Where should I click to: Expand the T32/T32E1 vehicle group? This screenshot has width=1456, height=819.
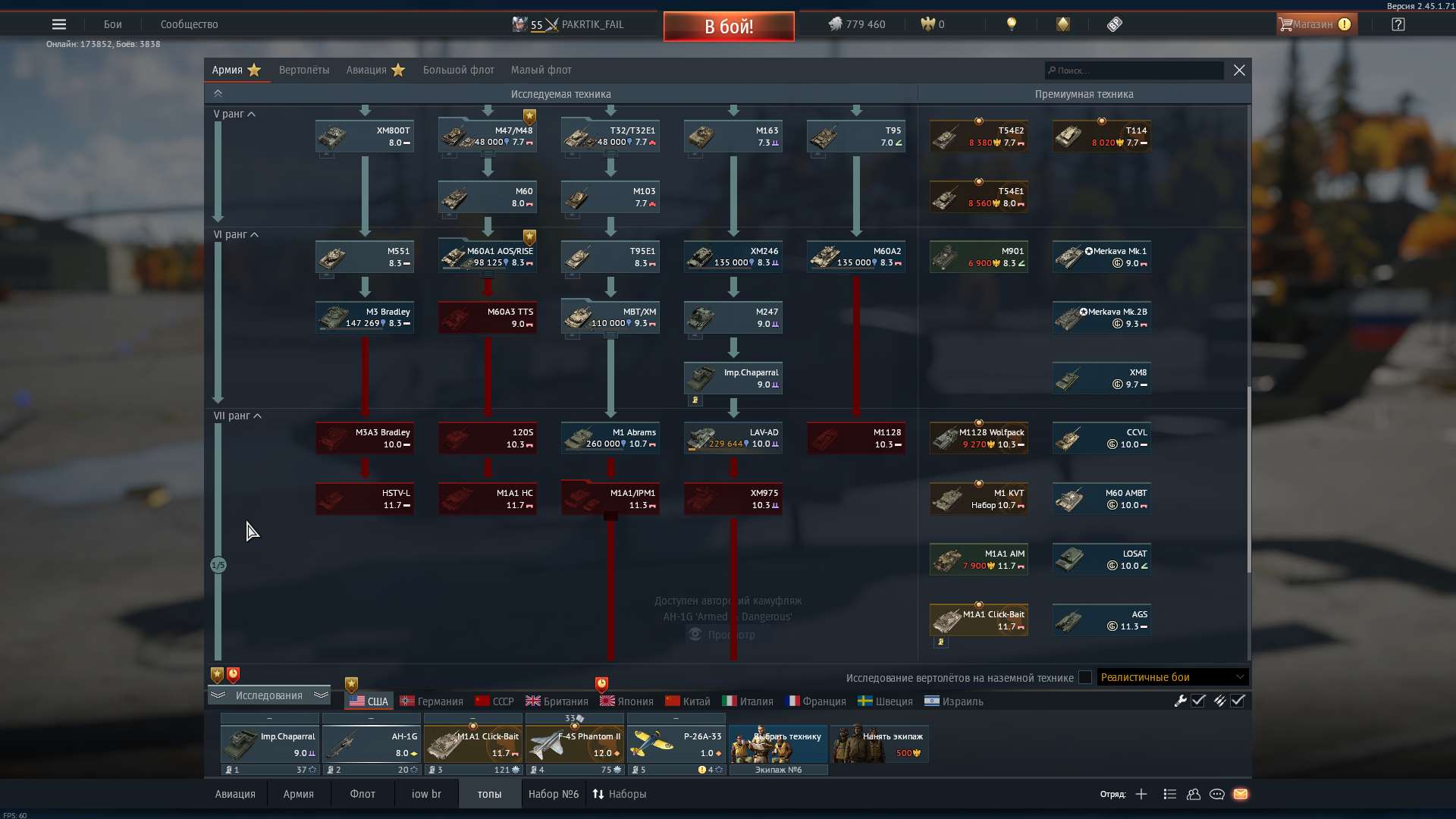pyautogui.click(x=610, y=136)
